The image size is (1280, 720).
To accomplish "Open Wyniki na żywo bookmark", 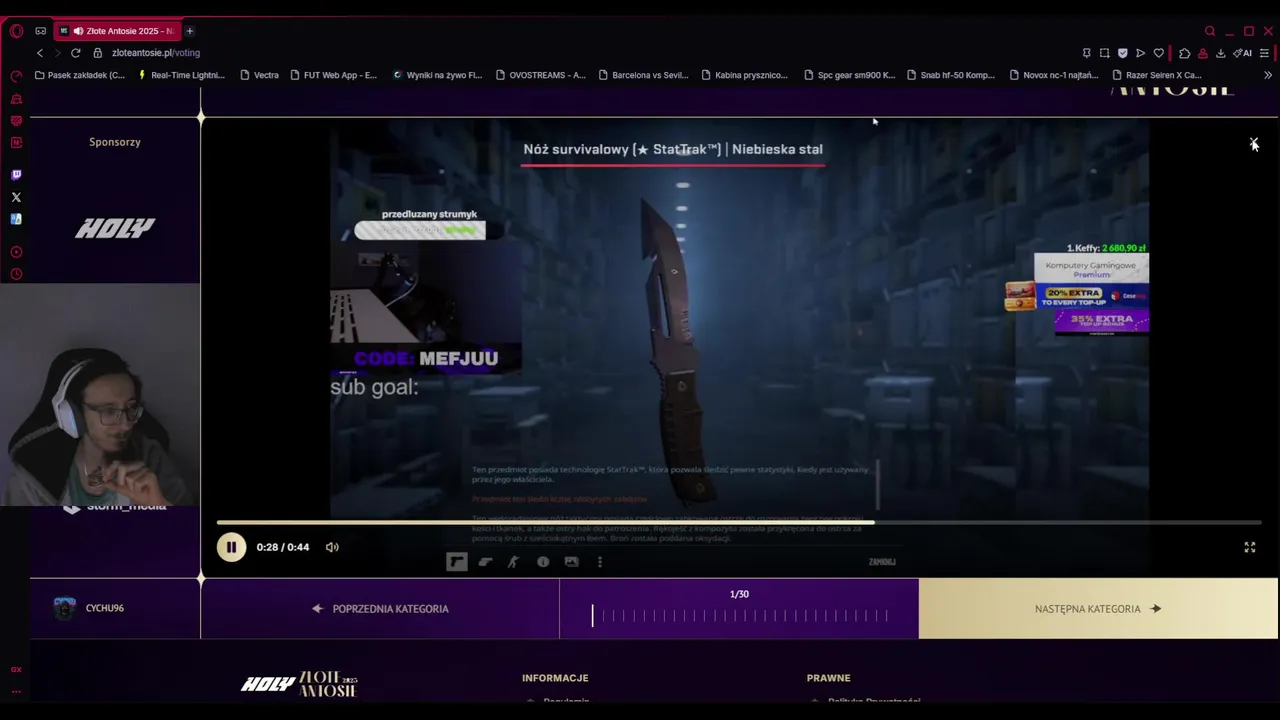I will point(437,75).
